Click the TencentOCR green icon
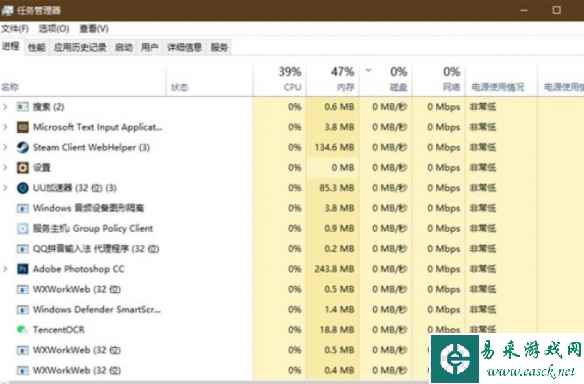Viewport: 584px width, 384px height. (x=22, y=330)
